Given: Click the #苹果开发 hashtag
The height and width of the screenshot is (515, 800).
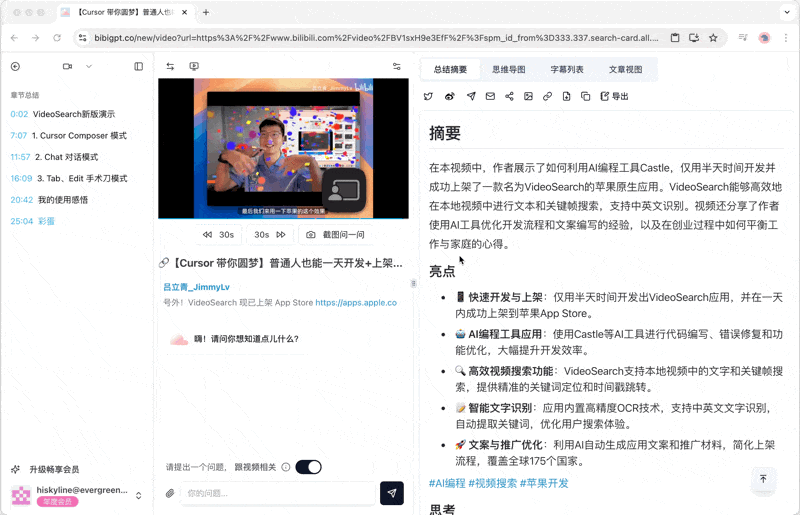Looking at the screenshot, I should 544,483.
